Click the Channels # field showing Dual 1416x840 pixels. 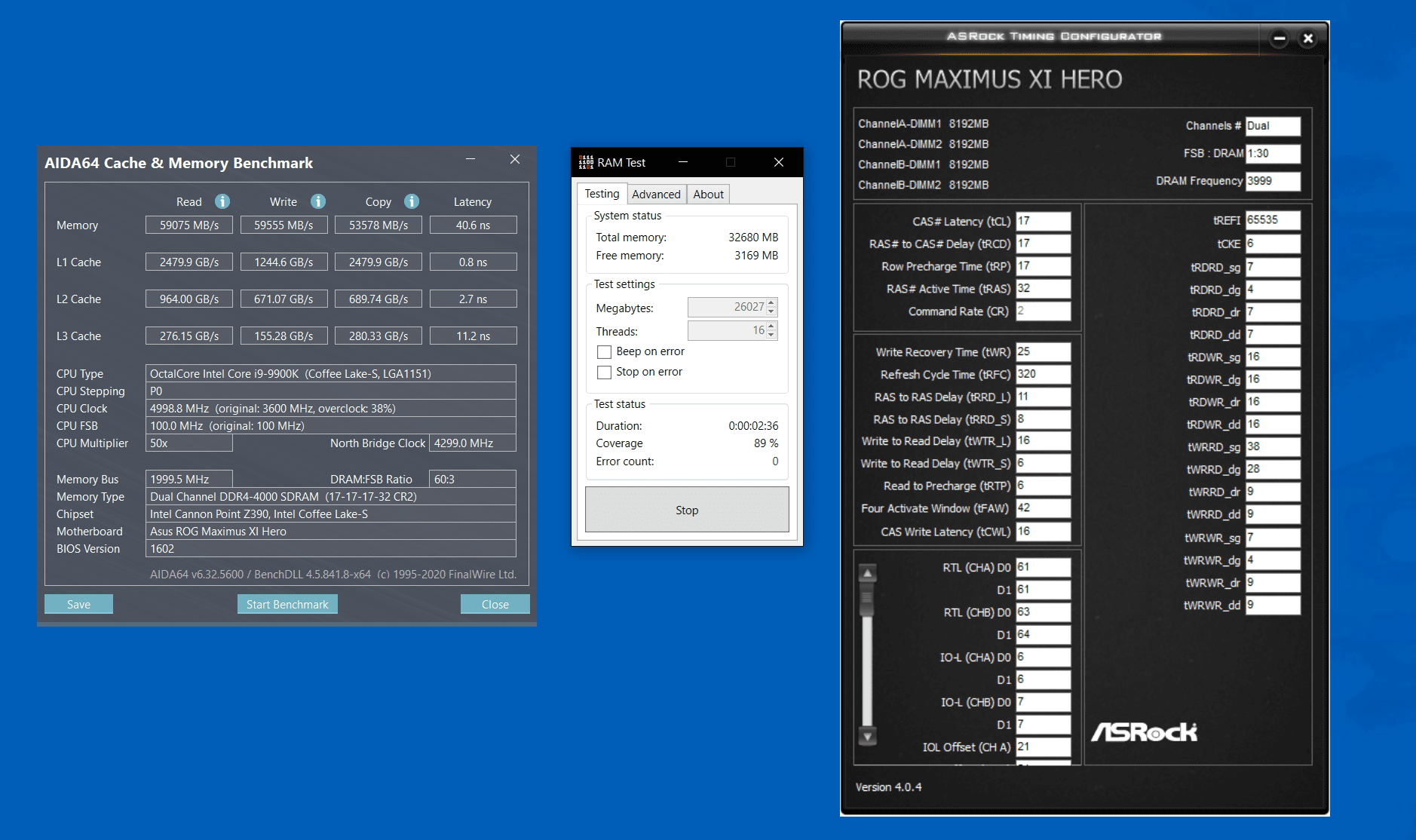point(1273,126)
